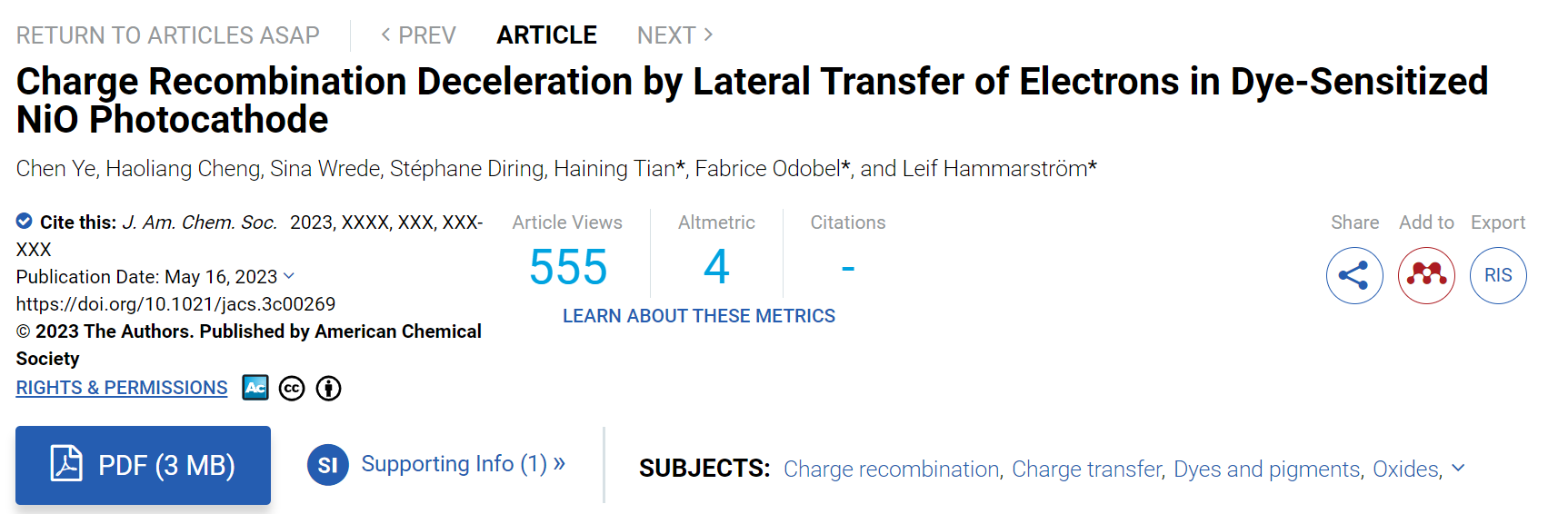The width and height of the screenshot is (1568, 514).
Task: Open Learn About These Metrics link
Action: 699,316
